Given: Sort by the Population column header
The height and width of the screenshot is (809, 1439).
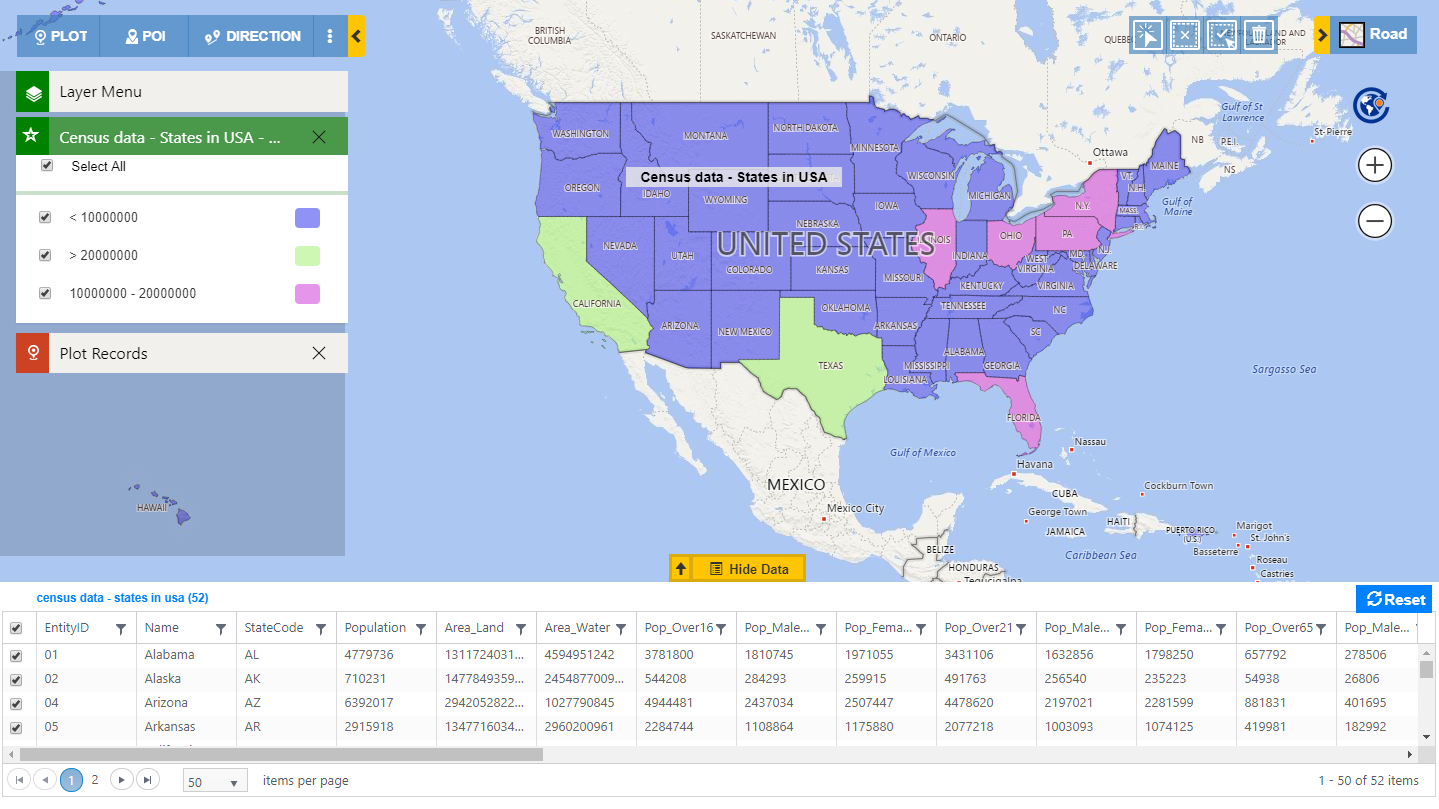Looking at the screenshot, I should pyautogui.click(x=375, y=628).
